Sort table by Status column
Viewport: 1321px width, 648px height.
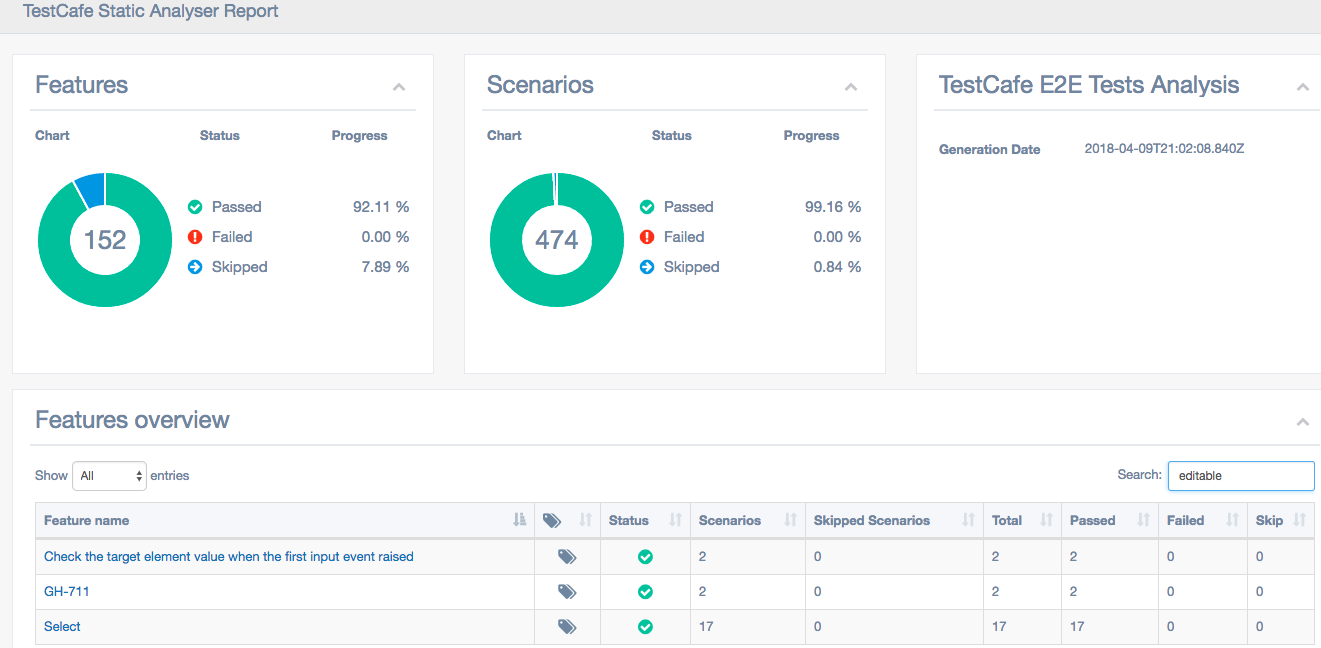(x=645, y=520)
